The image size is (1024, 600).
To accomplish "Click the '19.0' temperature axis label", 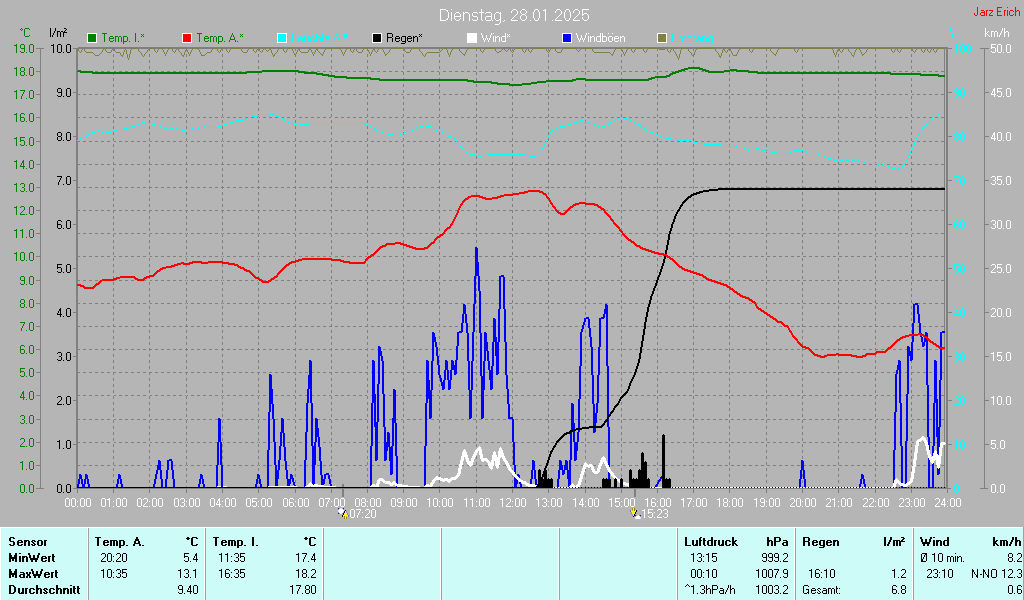I will click(24, 48).
